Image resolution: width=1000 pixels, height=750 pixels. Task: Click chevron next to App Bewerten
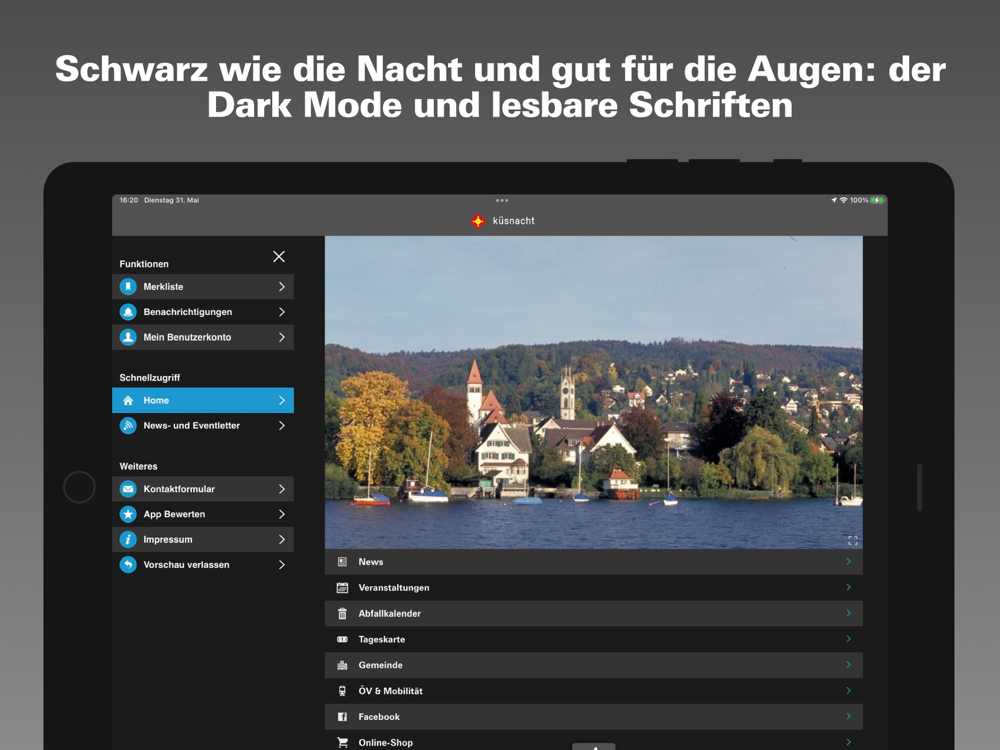[x=282, y=514]
